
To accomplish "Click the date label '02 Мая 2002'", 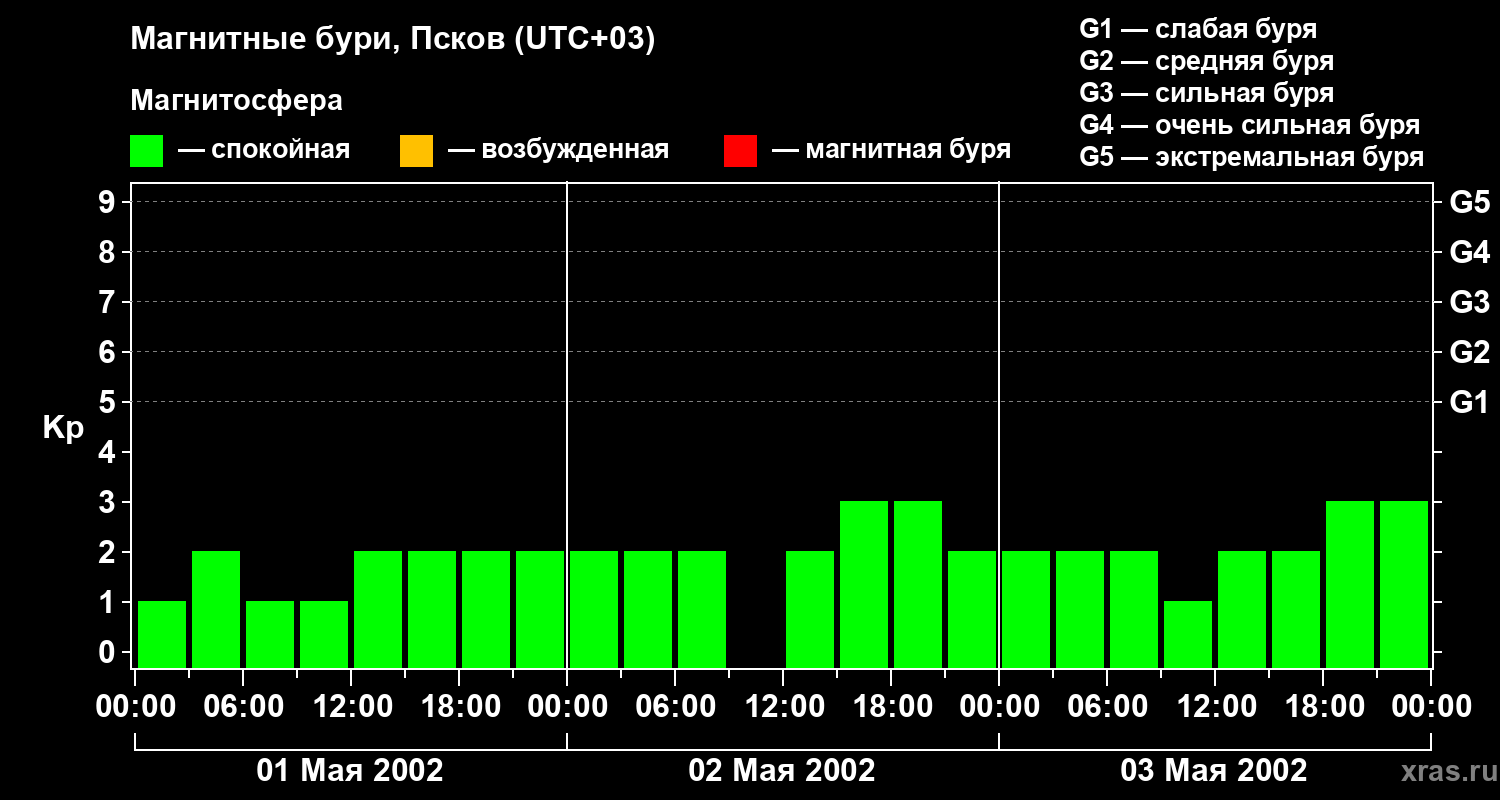I will pos(782,770).
